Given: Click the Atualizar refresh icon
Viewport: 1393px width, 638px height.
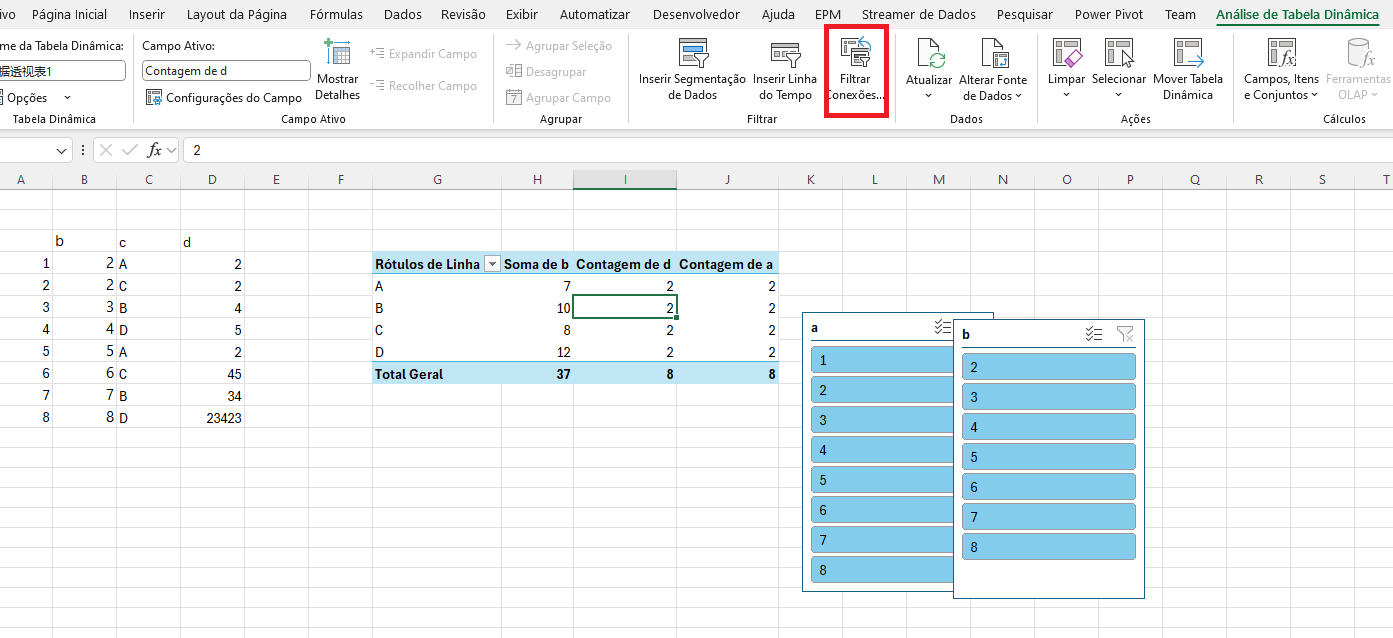Looking at the screenshot, I should (x=929, y=53).
